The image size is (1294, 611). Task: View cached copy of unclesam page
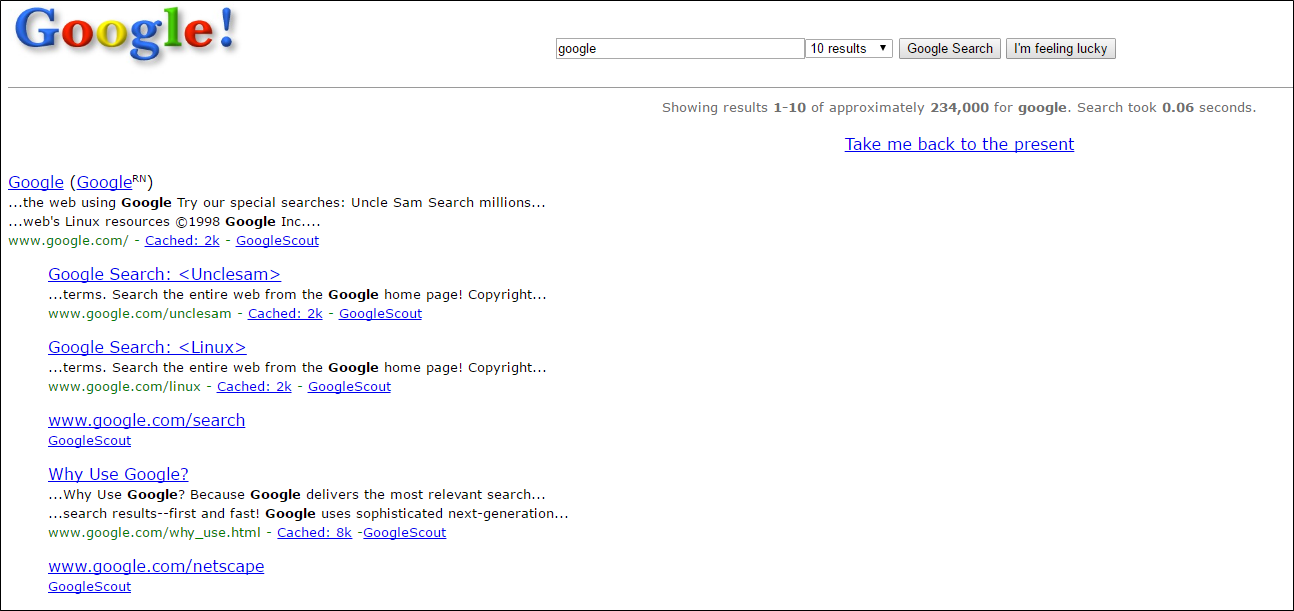[x=285, y=314]
